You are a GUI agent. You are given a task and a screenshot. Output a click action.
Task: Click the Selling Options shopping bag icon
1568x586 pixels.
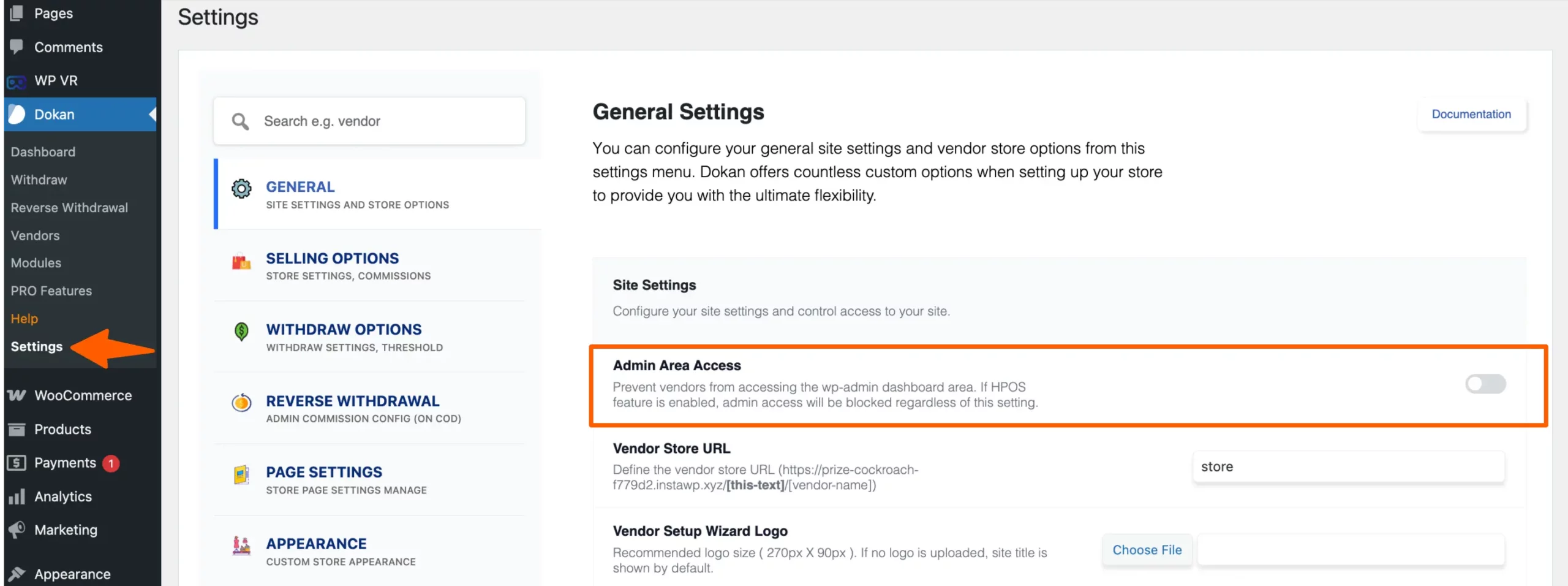[241, 262]
